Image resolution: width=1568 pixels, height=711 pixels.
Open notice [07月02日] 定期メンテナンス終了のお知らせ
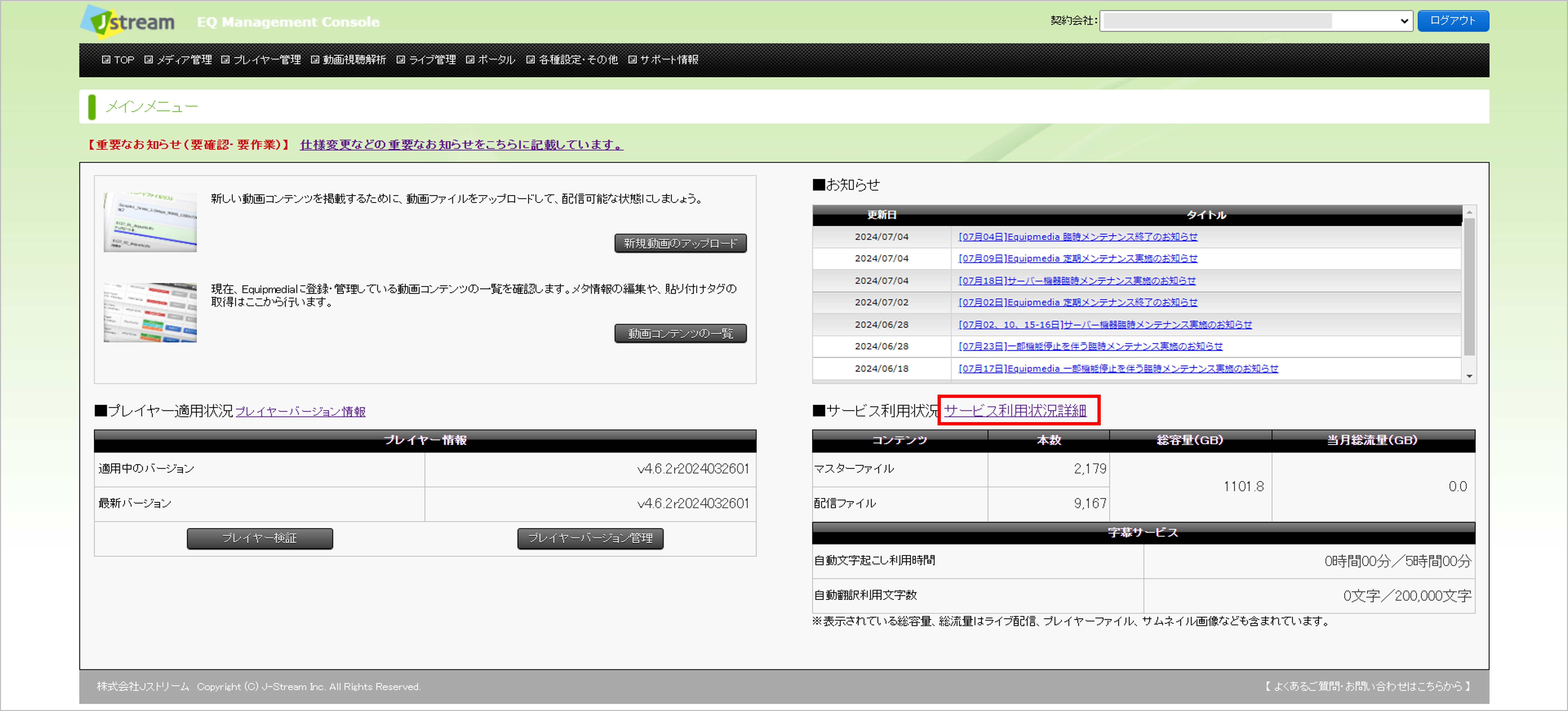1078,302
